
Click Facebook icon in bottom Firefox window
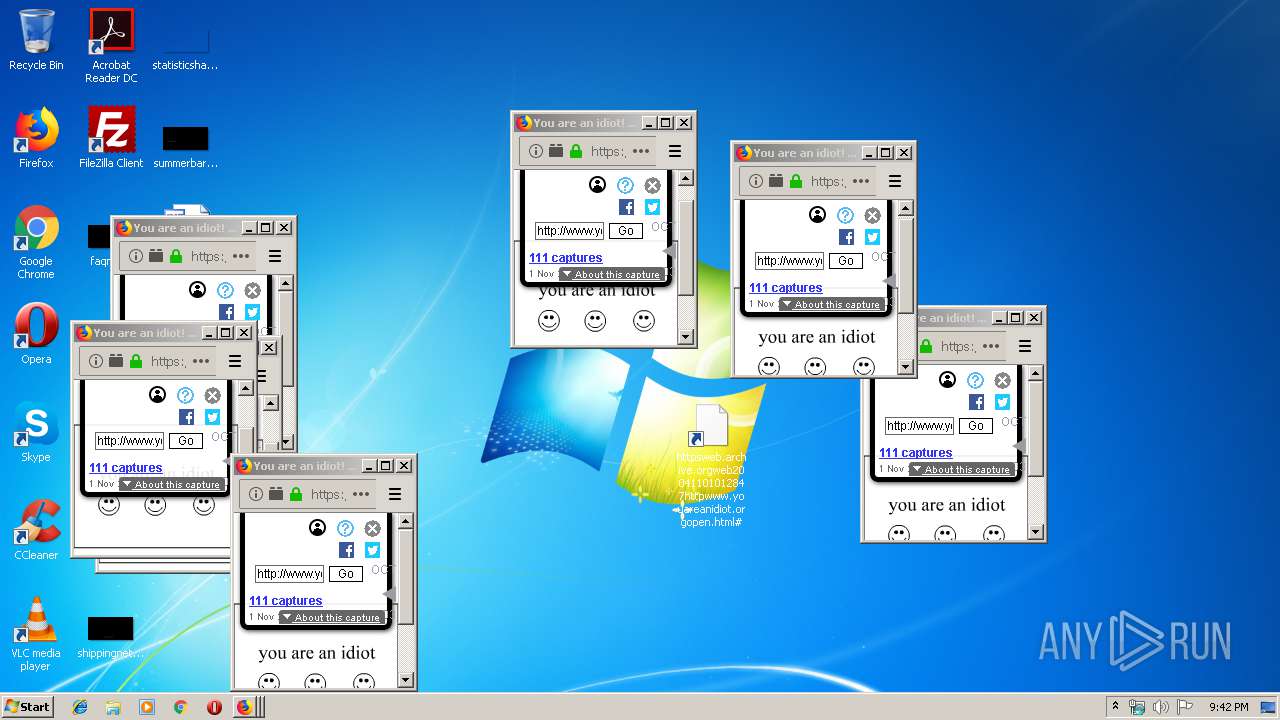pos(346,550)
